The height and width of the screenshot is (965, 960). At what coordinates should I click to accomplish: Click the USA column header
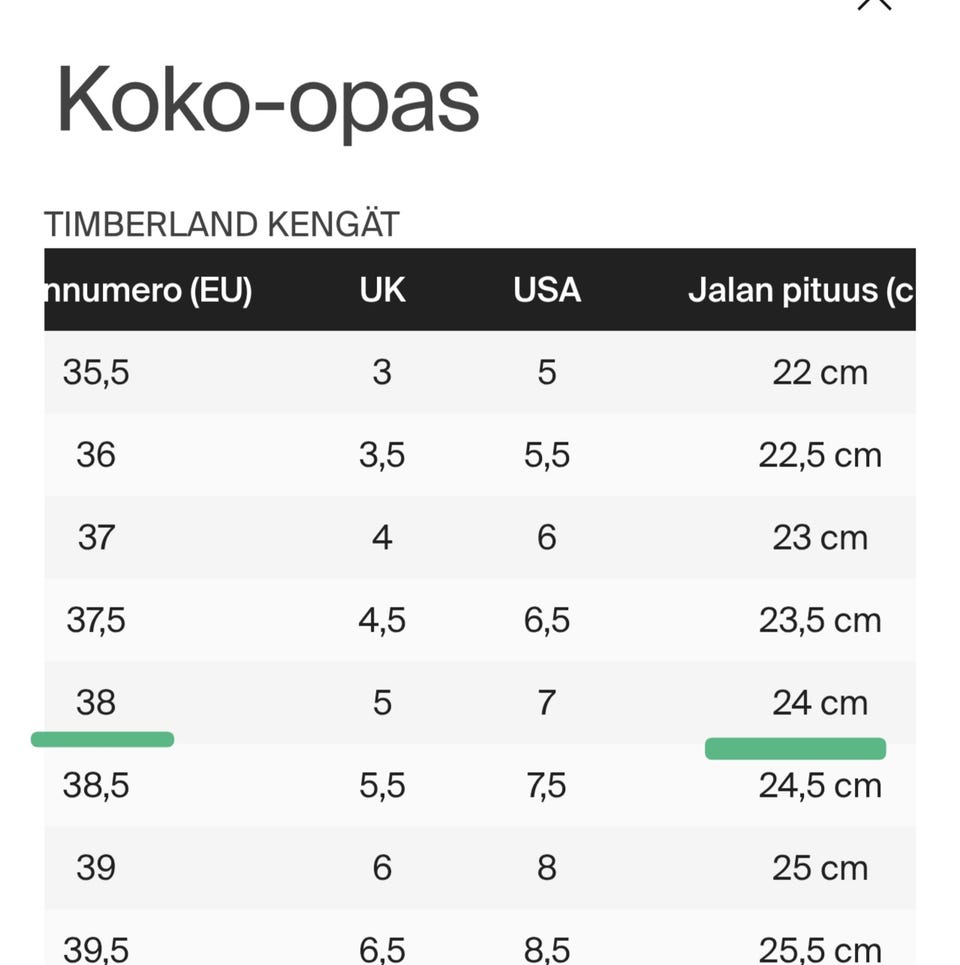(x=546, y=290)
